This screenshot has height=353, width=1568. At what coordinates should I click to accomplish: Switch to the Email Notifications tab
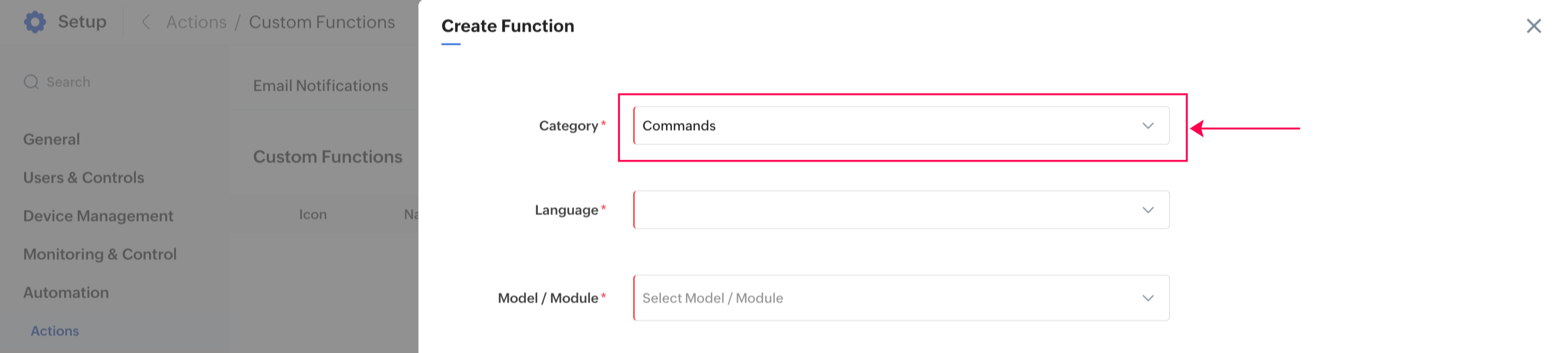320,86
